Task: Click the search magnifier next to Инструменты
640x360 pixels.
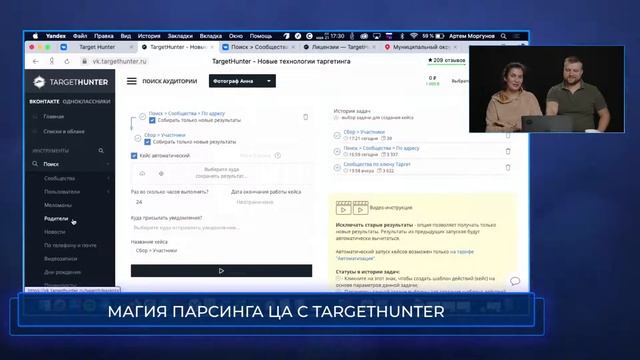Action: click(101, 151)
